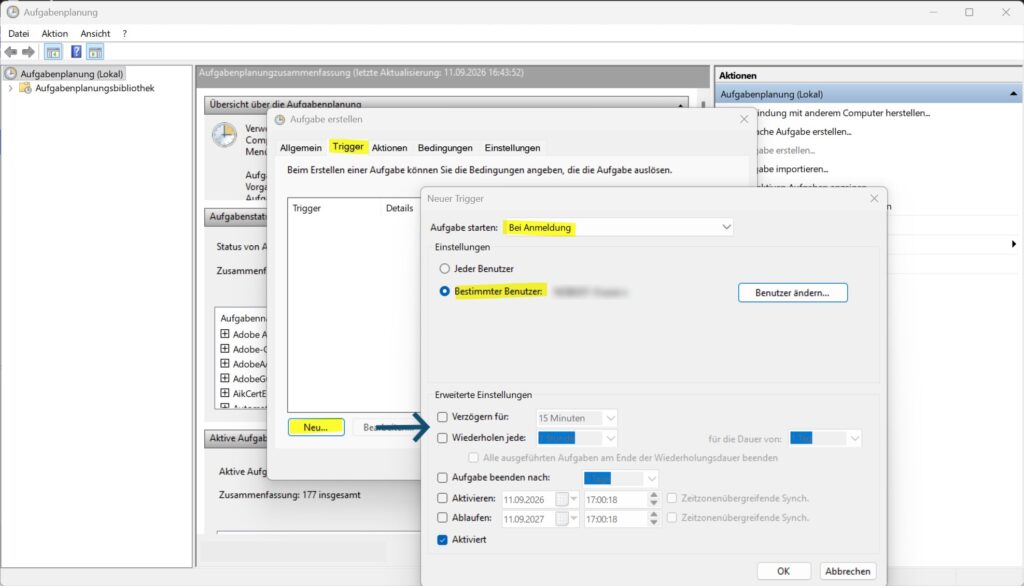
Task: Open the Ansicht menu
Action: tap(95, 33)
